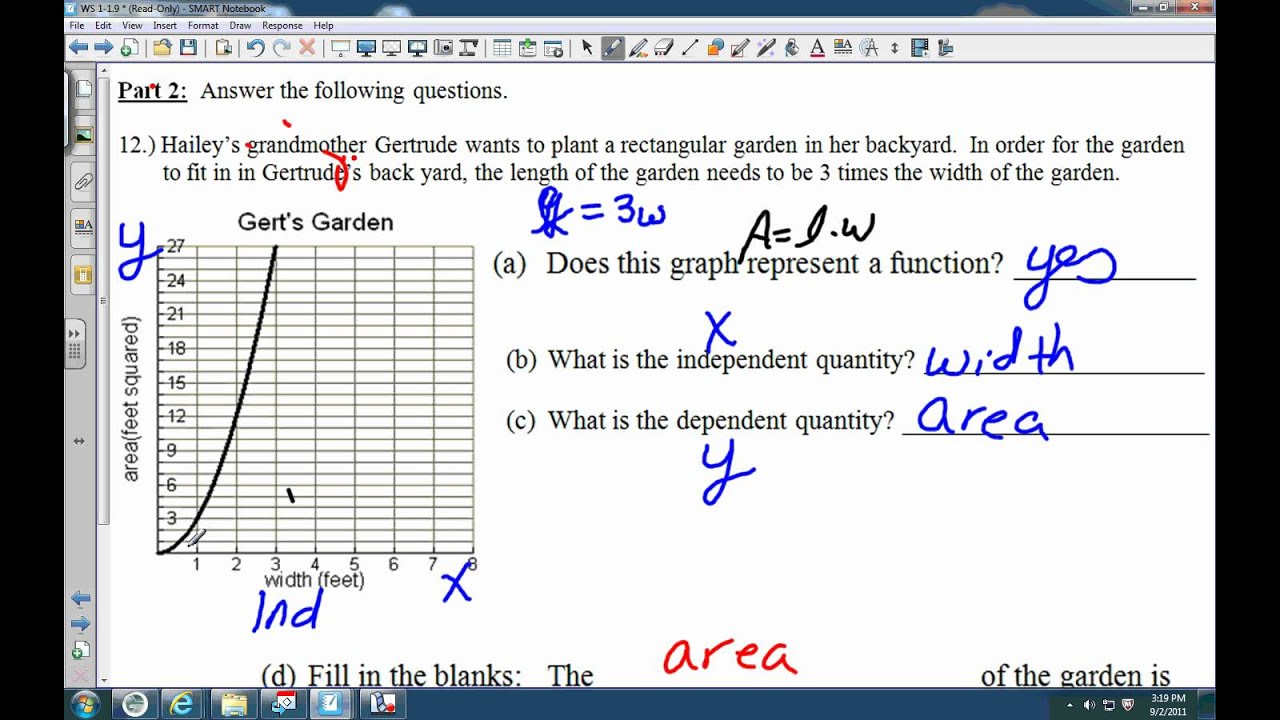Click the last top toolbar icon after filmstrip
This screenshot has height=720, width=1280.
(x=945, y=47)
